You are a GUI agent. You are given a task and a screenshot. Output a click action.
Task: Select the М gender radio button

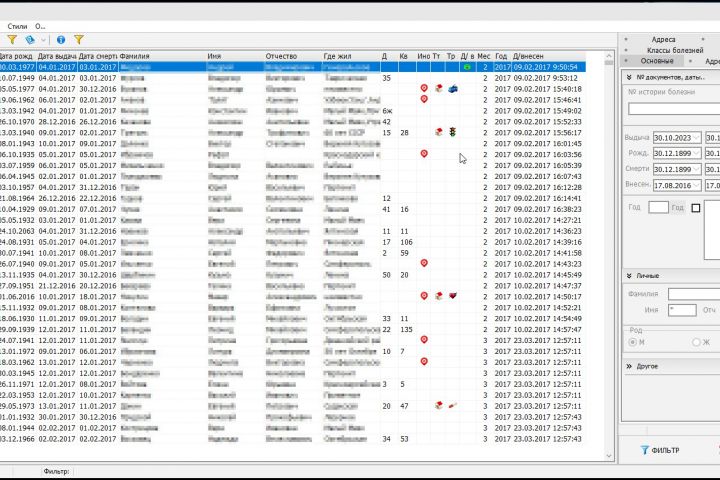[x=633, y=342]
